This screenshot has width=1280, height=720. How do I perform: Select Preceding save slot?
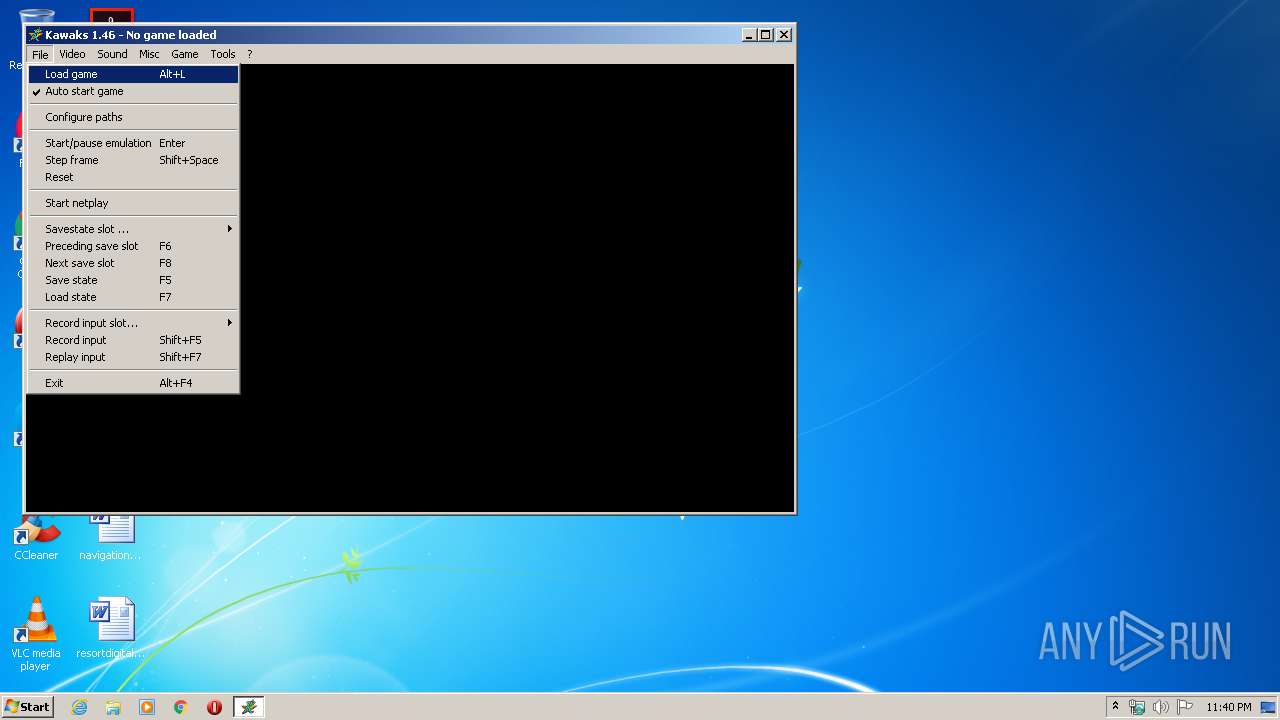(133, 246)
